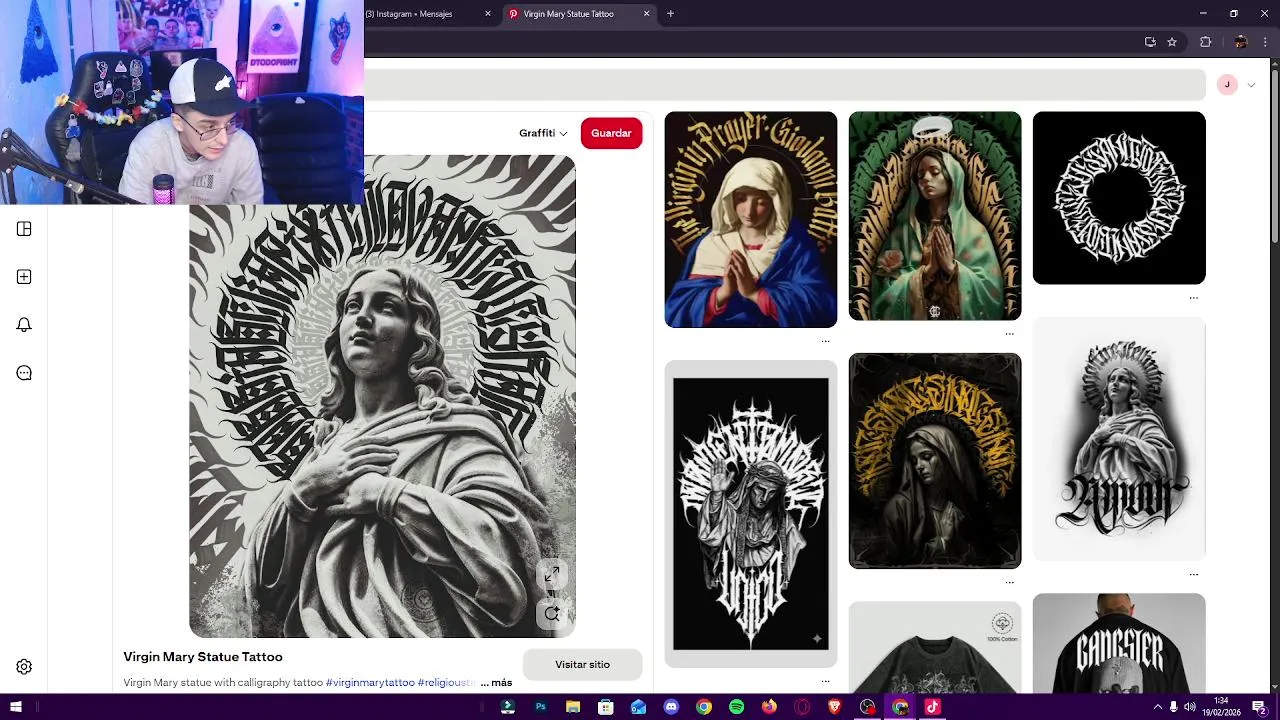Open the Pinterest boards icon in left sidebar
The width and height of the screenshot is (1280, 720).
click(x=24, y=229)
